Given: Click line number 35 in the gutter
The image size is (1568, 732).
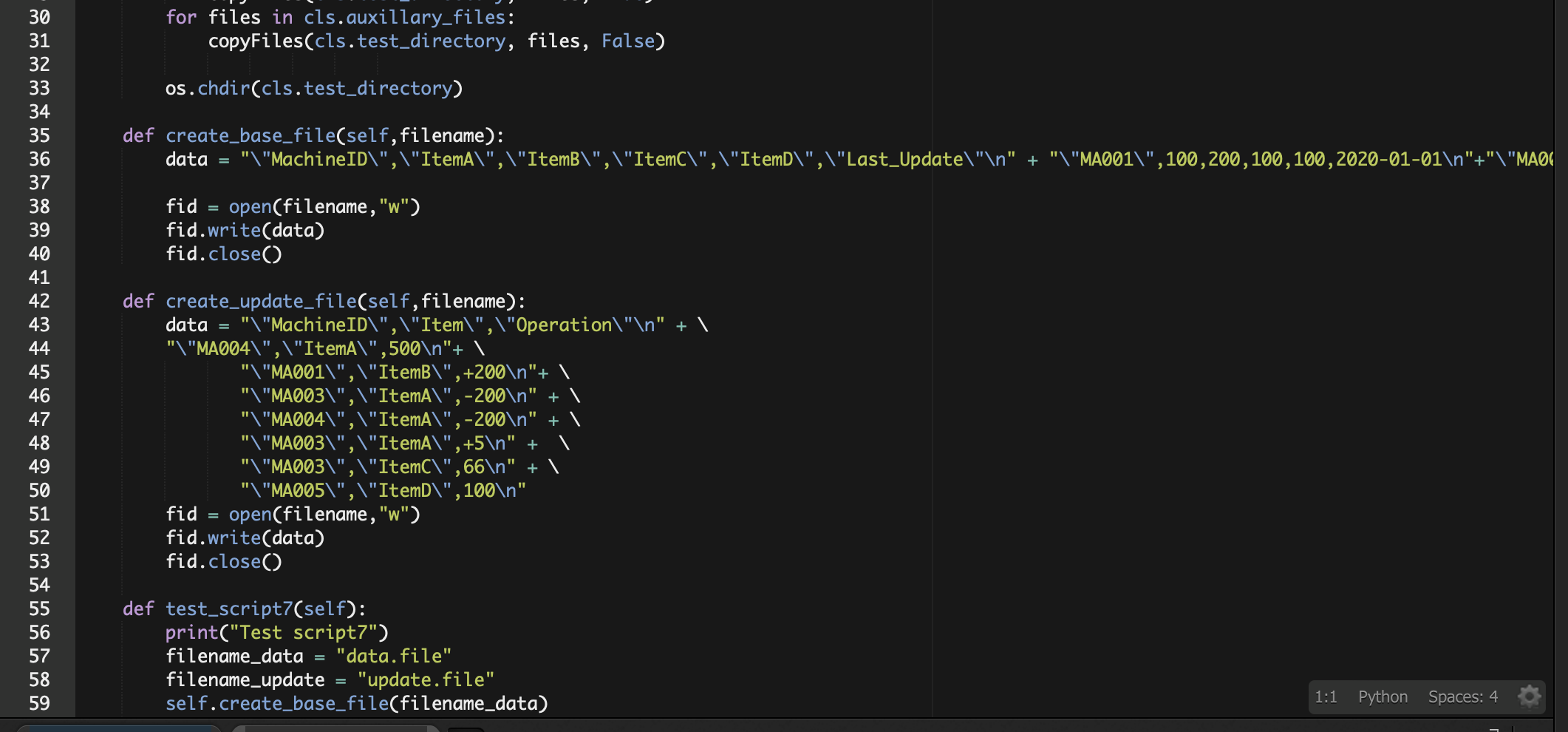Looking at the screenshot, I should (x=41, y=135).
